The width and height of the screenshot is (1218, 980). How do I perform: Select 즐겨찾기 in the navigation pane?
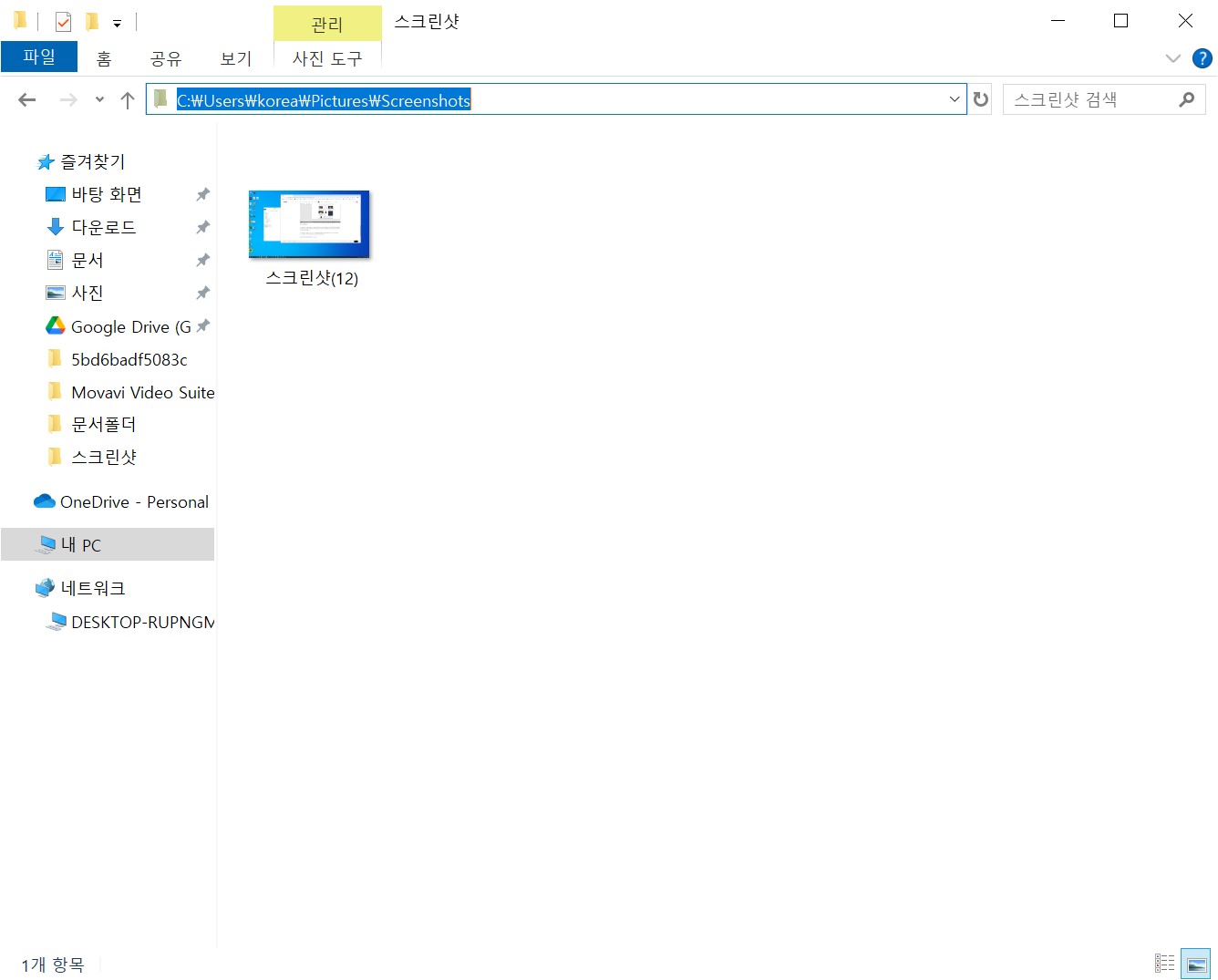tap(93, 161)
